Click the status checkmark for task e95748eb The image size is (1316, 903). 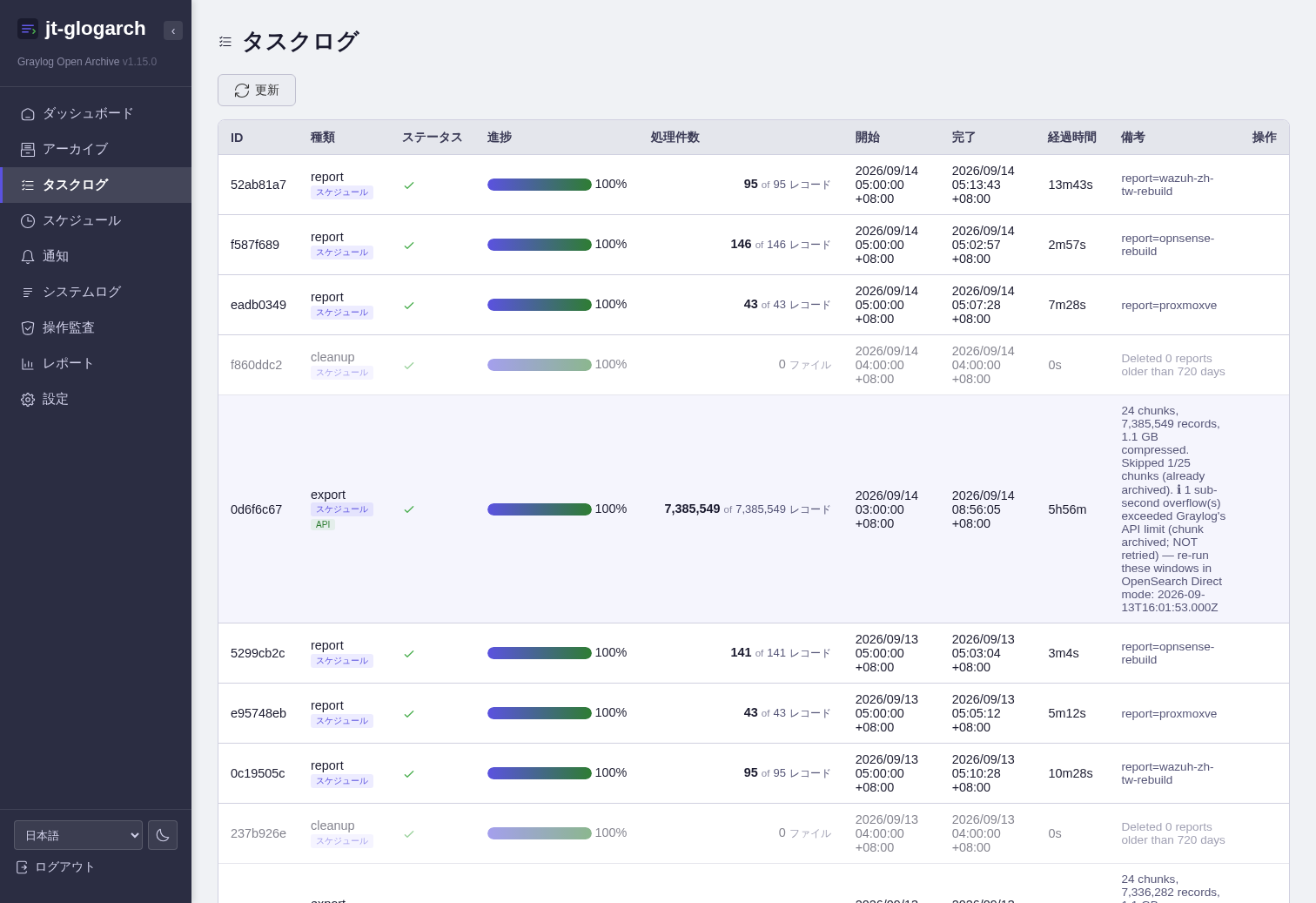tap(409, 714)
